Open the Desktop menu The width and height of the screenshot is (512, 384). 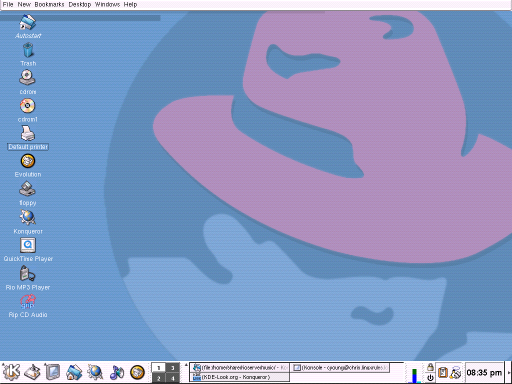[80, 4]
